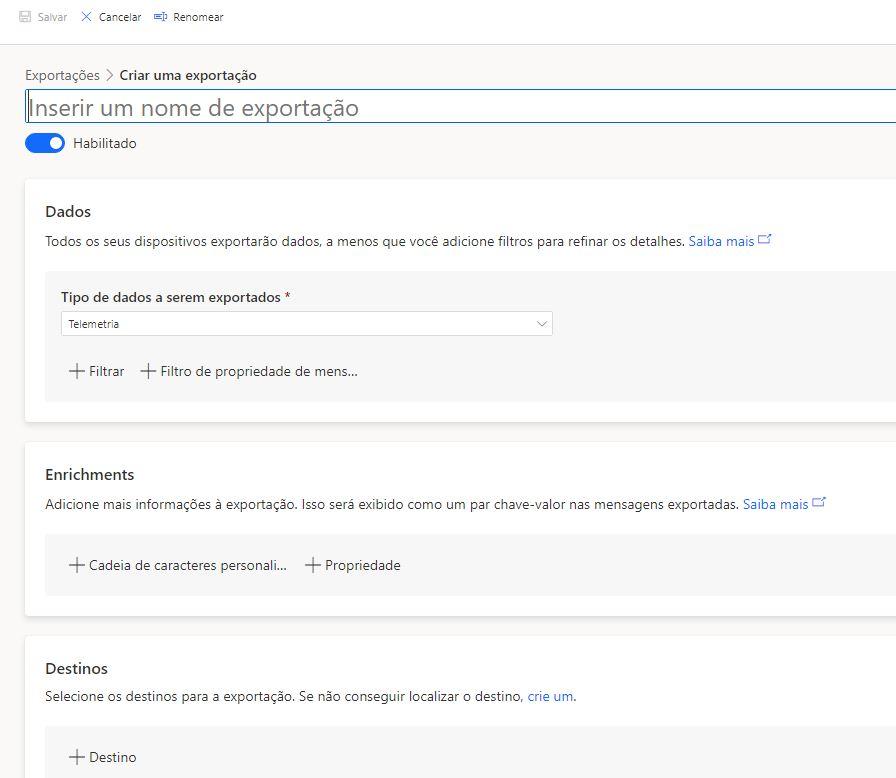Viewport: 896px width, 778px height.
Task: Open the Telemetria data type dropdown
Action: coord(300,324)
